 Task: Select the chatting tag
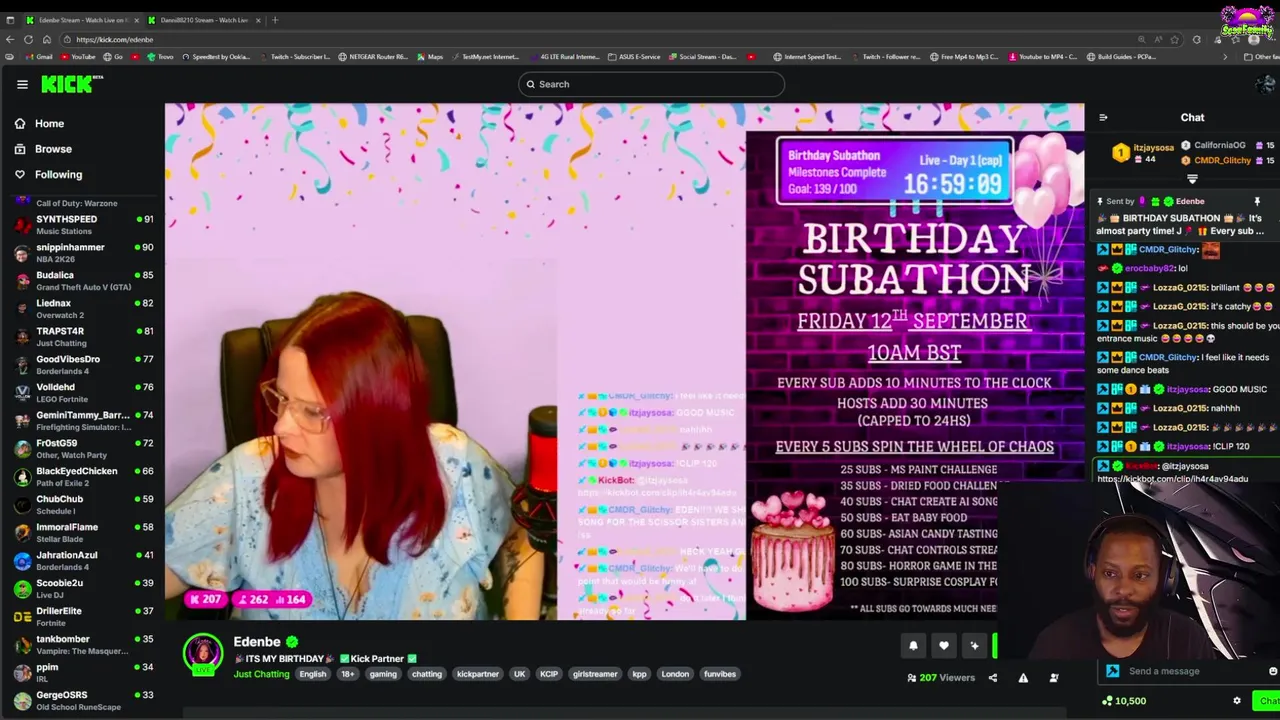point(427,674)
